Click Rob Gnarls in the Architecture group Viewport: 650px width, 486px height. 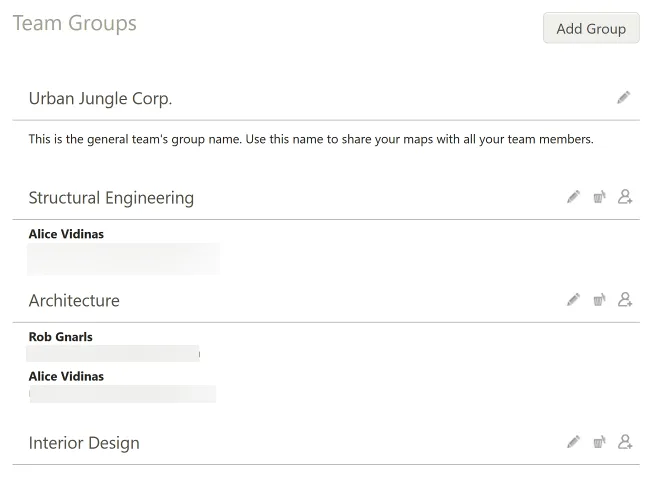click(60, 337)
